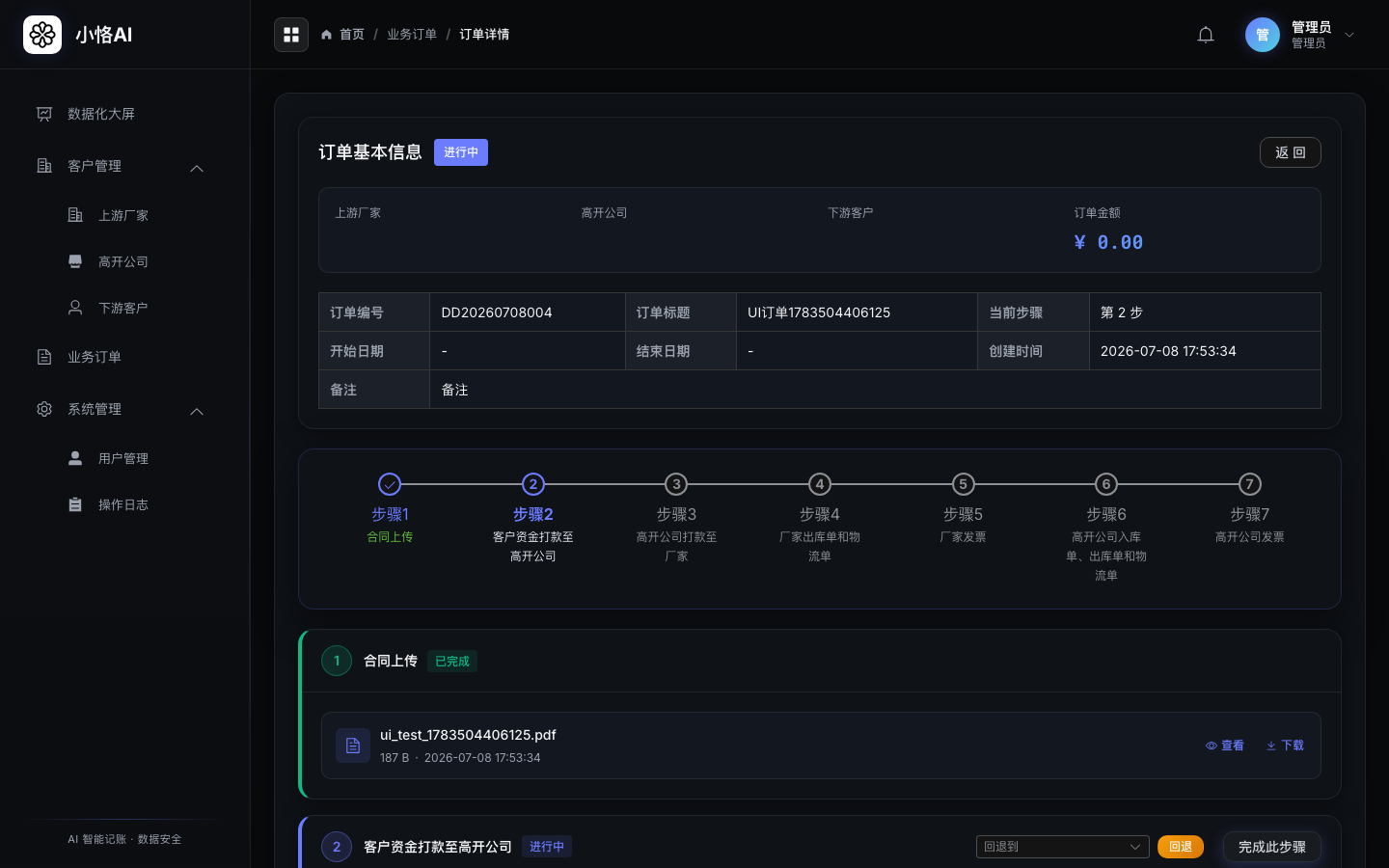This screenshot has height=868, width=1389.
Task: Click the 客户管理 building icon
Action: click(x=44, y=166)
